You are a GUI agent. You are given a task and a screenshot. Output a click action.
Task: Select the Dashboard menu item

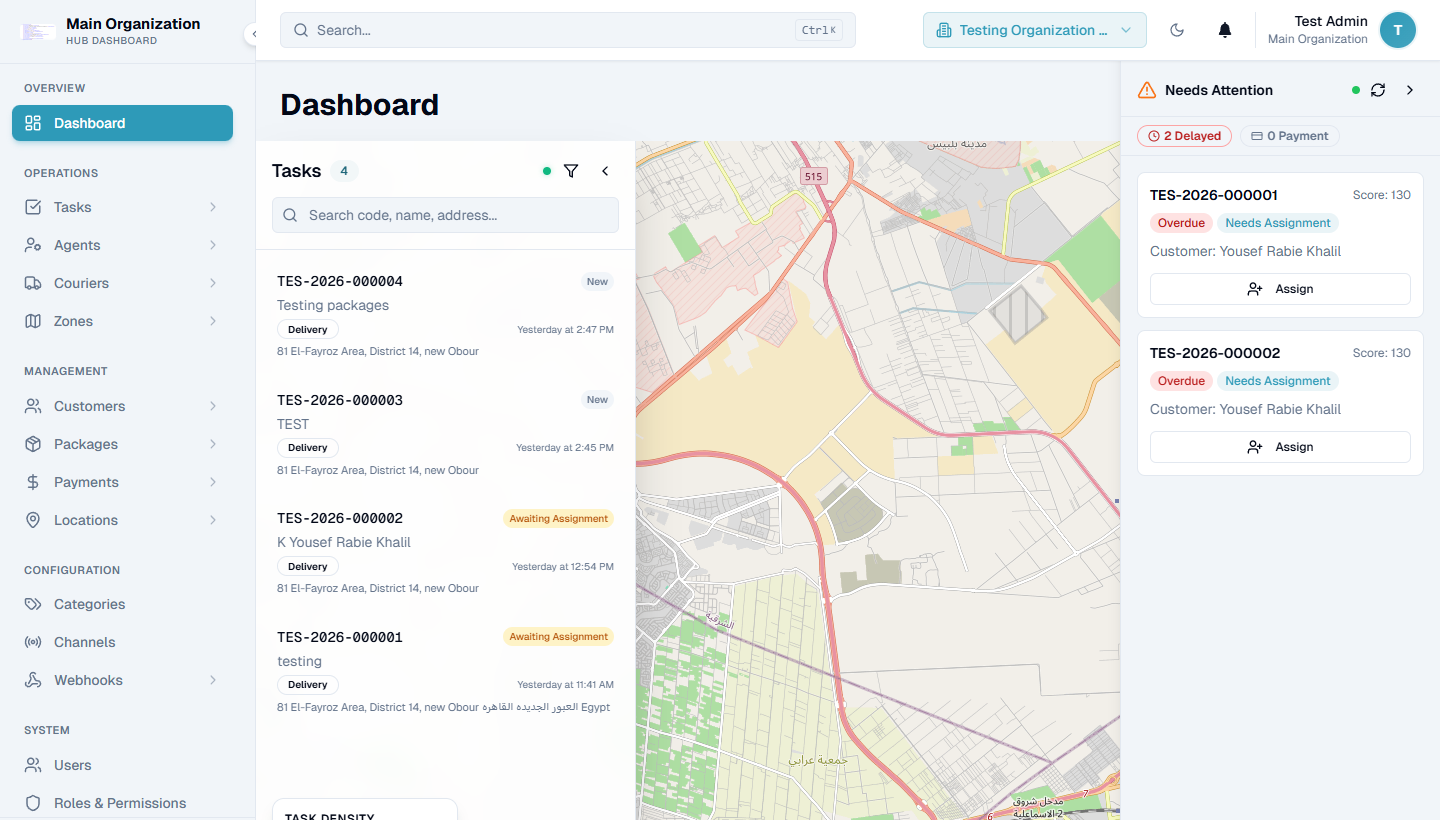[x=122, y=123]
